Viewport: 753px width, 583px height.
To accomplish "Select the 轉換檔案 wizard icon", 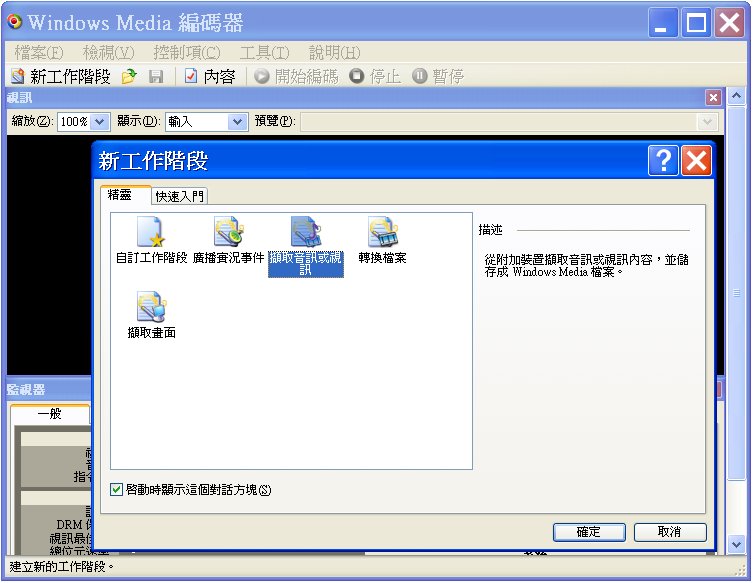I will click(x=381, y=232).
